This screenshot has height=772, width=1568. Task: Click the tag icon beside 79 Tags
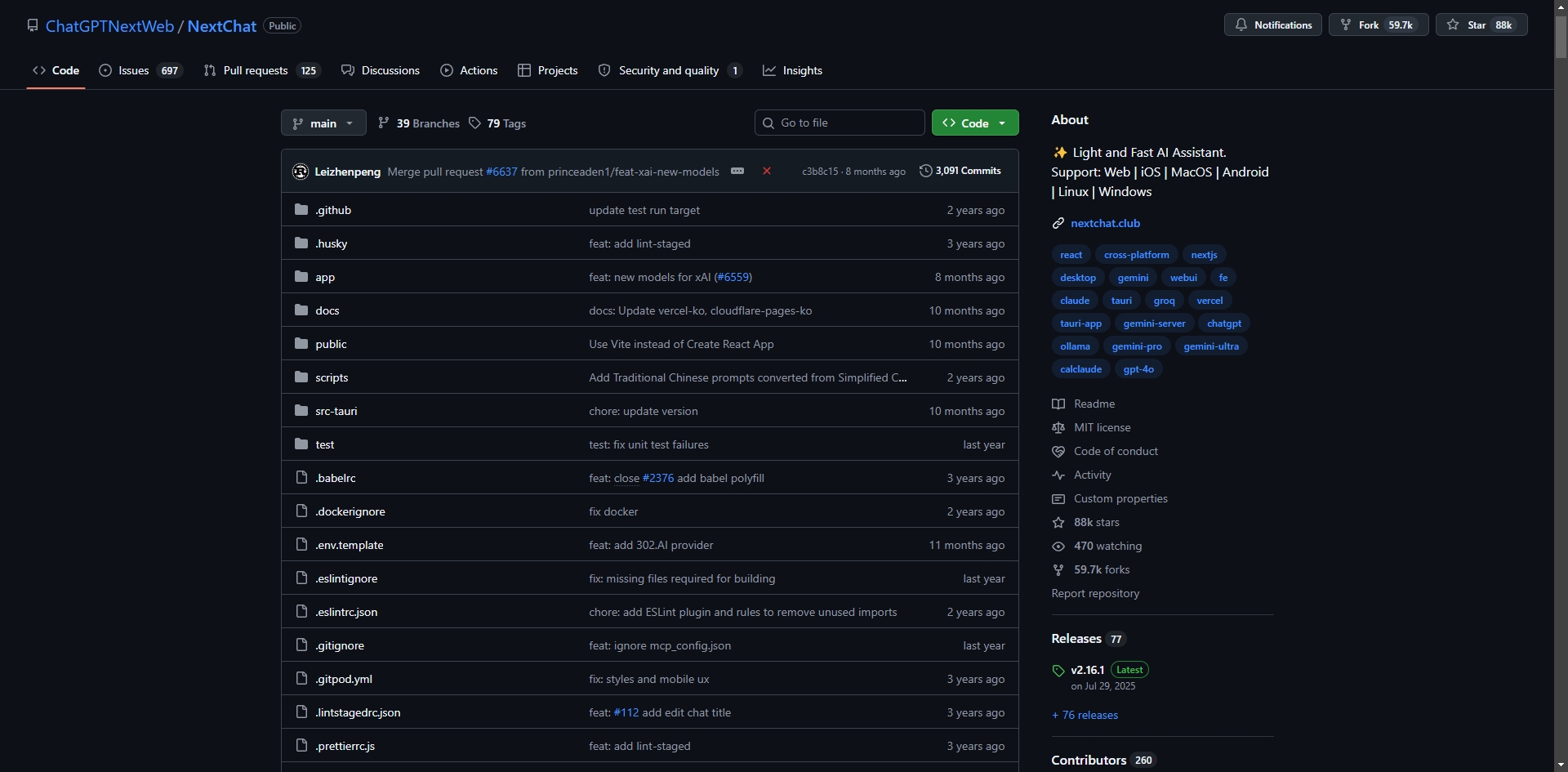474,123
